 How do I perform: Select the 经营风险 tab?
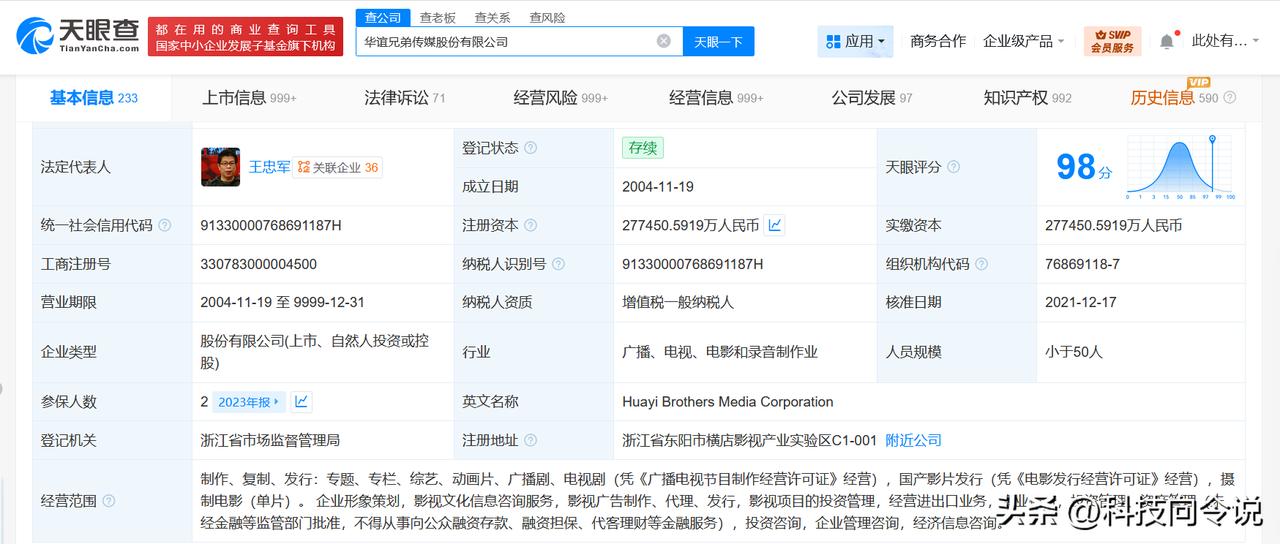pos(561,97)
